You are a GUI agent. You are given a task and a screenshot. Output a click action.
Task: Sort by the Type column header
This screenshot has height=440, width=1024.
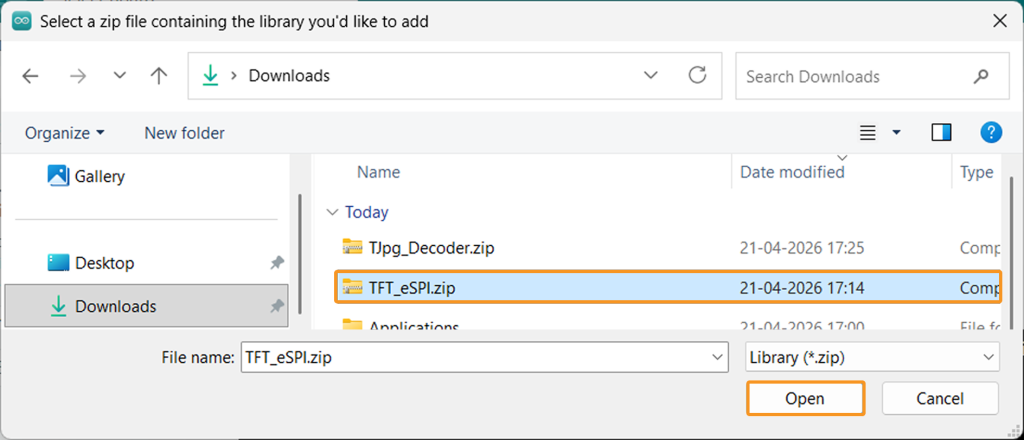click(x=977, y=172)
